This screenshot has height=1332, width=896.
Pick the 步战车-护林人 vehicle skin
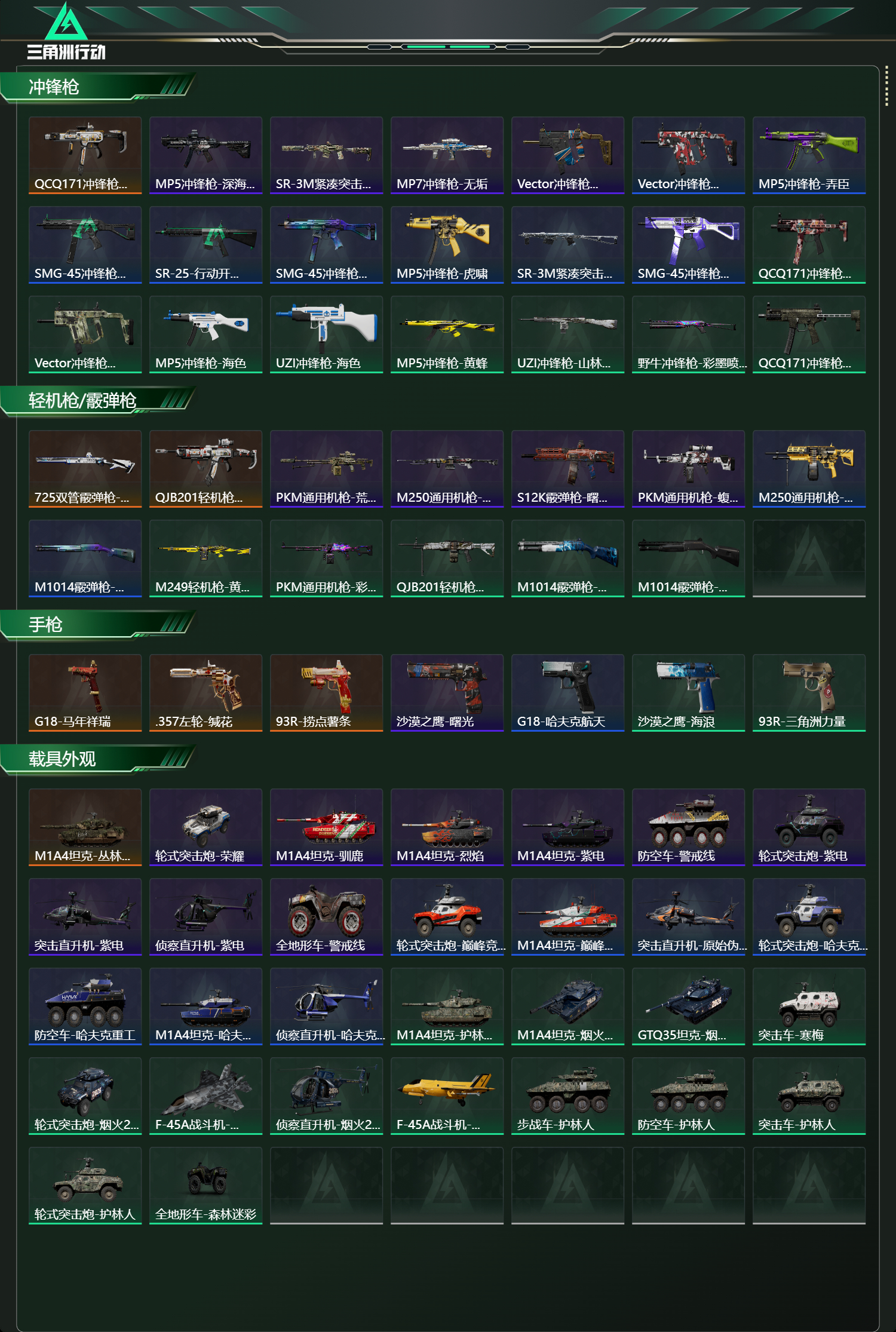click(567, 1096)
